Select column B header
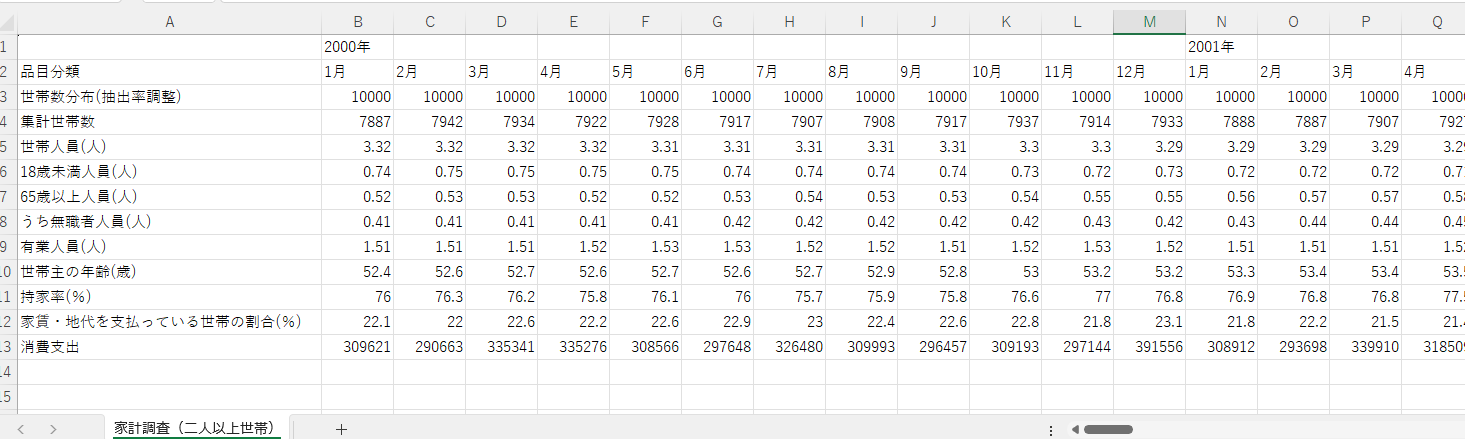Screen dimensions: 1465x439 point(358,22)
